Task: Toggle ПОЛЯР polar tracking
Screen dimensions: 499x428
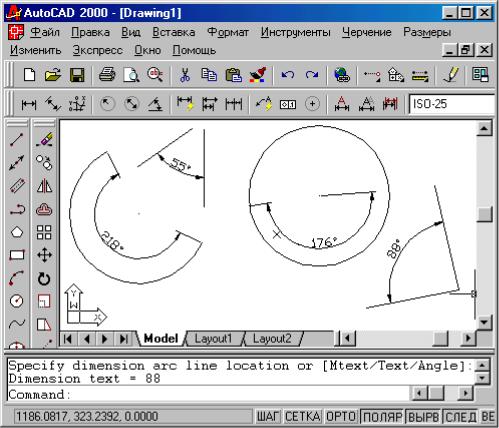Action: pyautogui.click(x=382, y=417)
